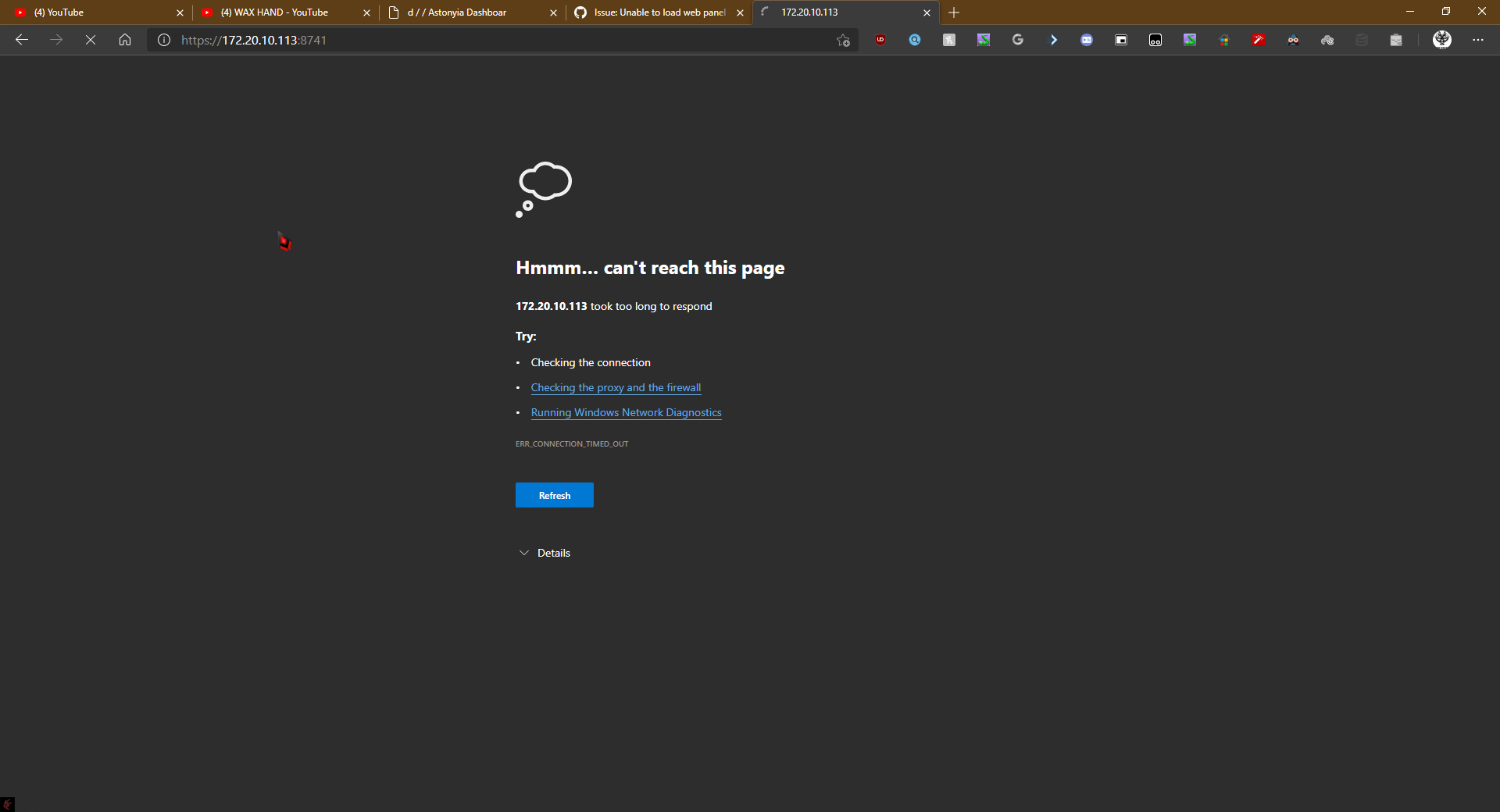Open the Google extension icon

coord(1018,40)
